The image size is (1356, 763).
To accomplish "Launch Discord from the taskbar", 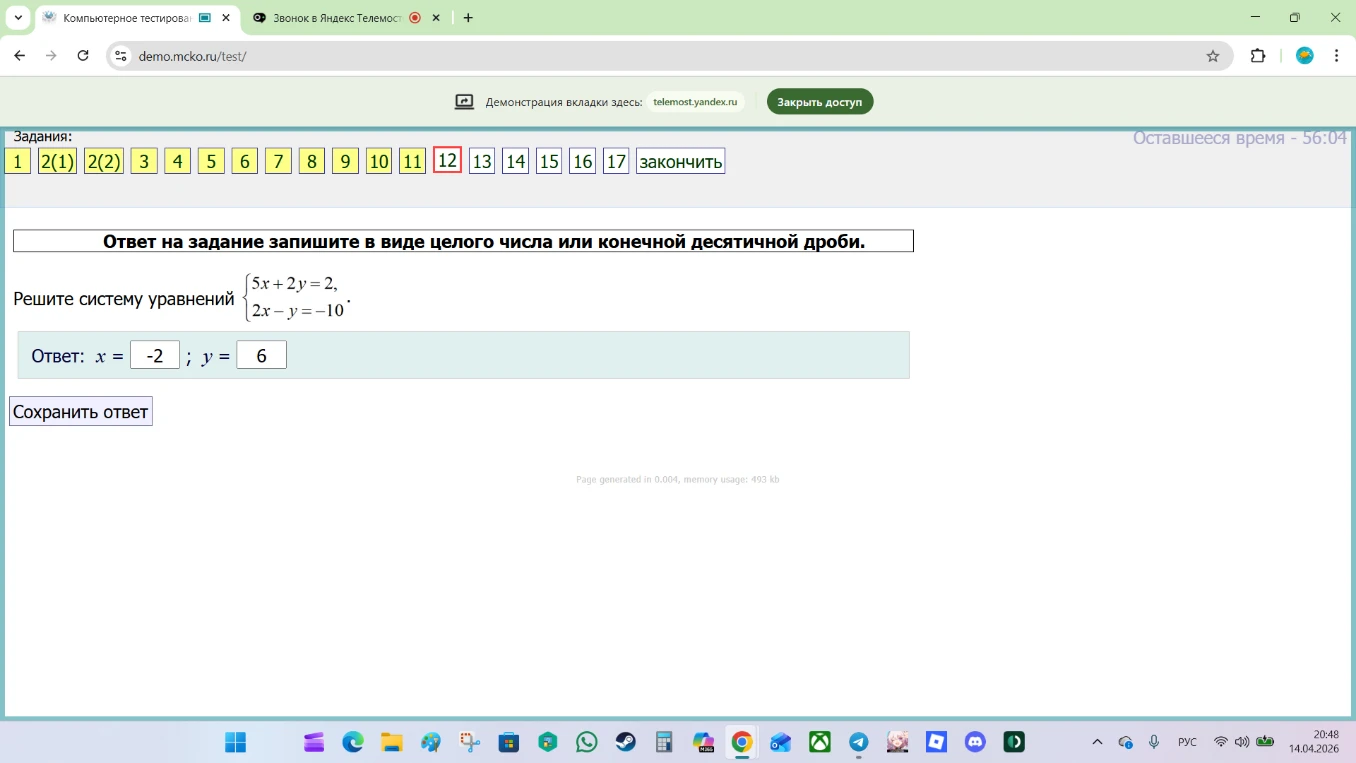I will click(975, 742).
